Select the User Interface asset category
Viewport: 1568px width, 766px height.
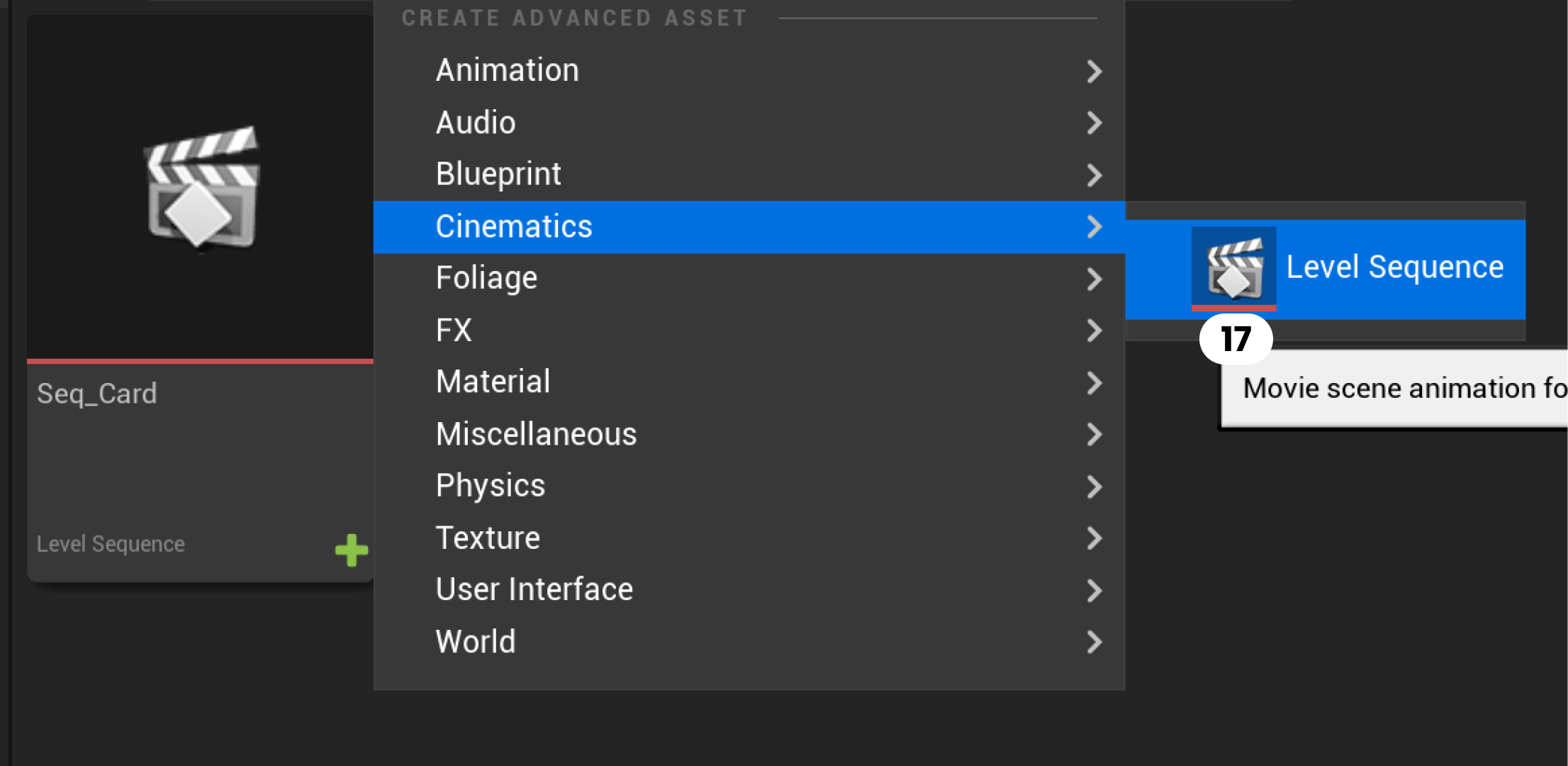[534, 589]
